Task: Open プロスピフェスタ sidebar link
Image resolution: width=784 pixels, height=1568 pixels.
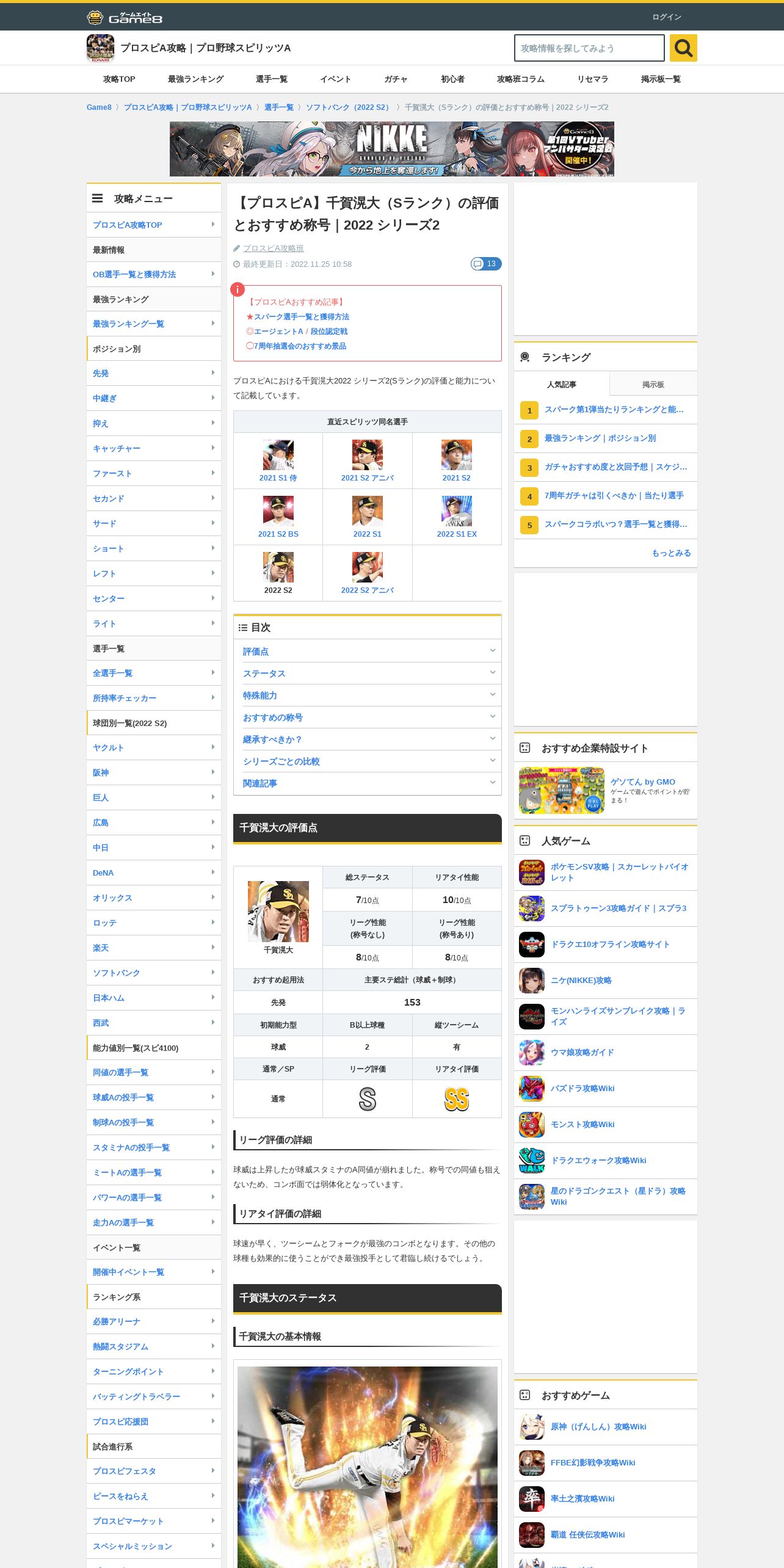Action: coord(154,1471)
